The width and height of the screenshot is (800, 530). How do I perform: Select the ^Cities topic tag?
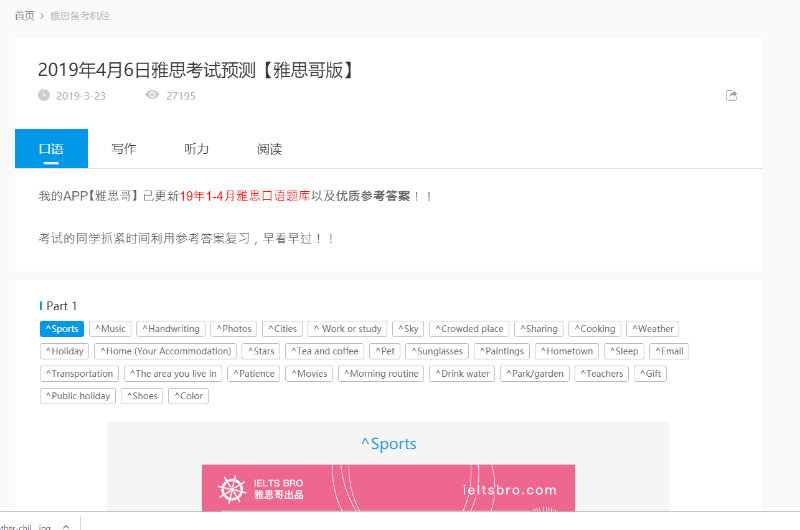283,329
